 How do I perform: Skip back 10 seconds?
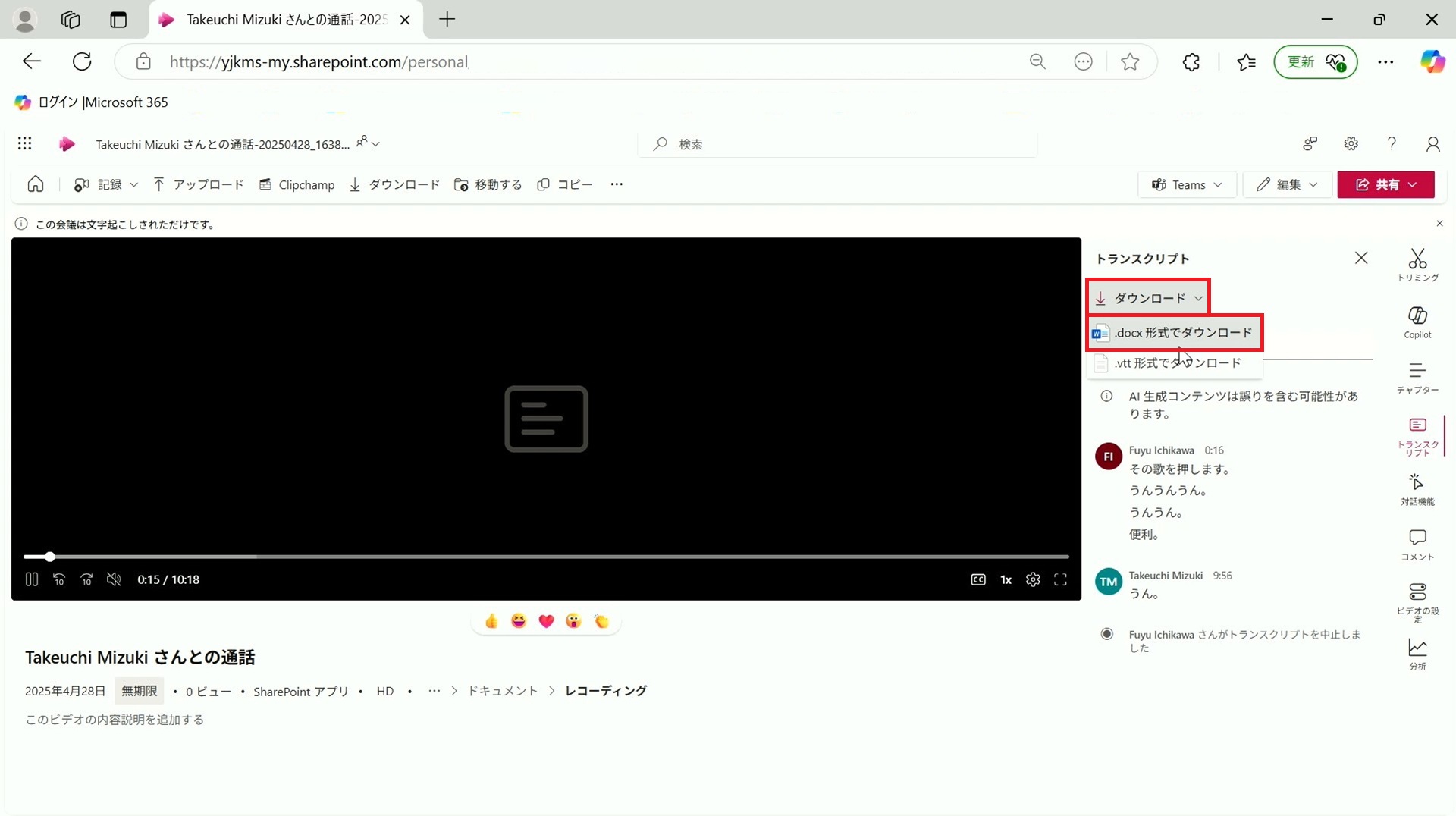59,579
